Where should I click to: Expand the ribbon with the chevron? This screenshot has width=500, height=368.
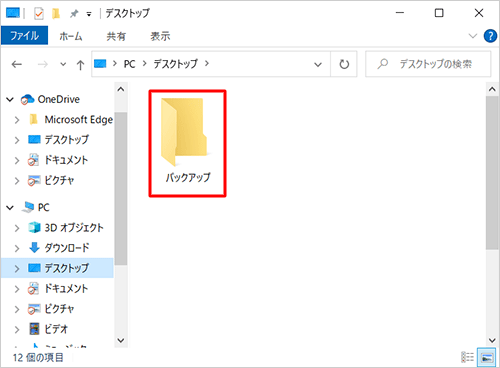click(473, 36)
